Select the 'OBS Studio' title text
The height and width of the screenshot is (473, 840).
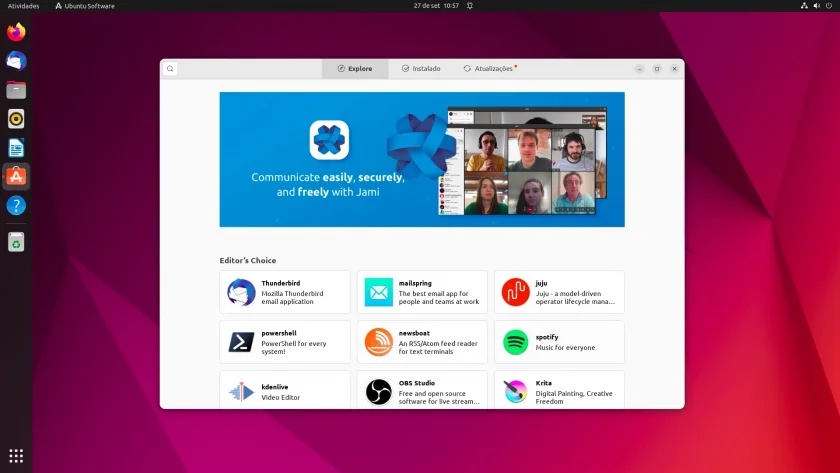coord(417,383)
